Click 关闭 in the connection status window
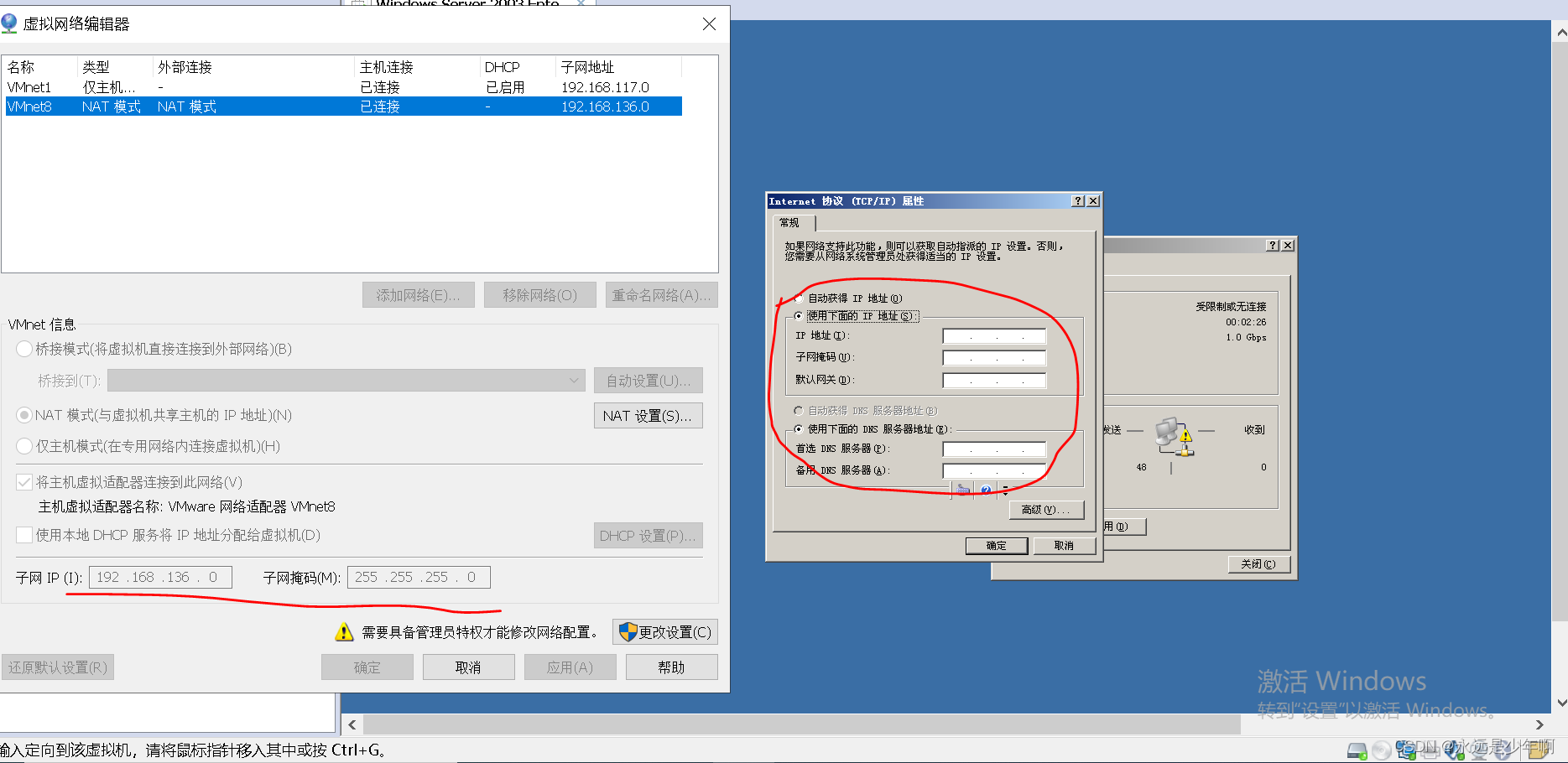 coord(1258,564)
